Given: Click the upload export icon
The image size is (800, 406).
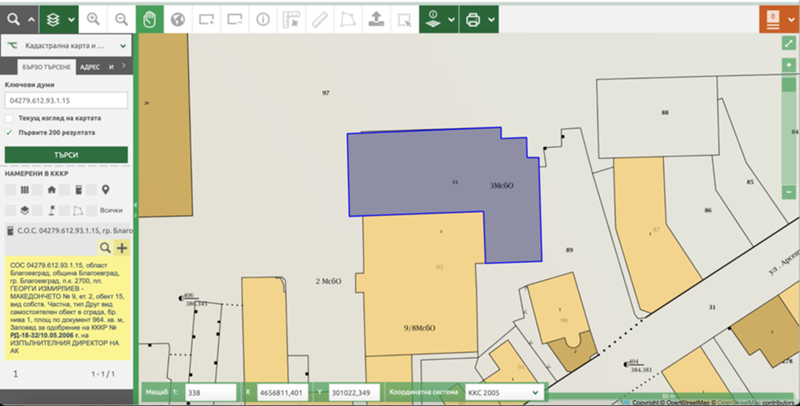Looking at the screenshot, I should click(375, 19).
